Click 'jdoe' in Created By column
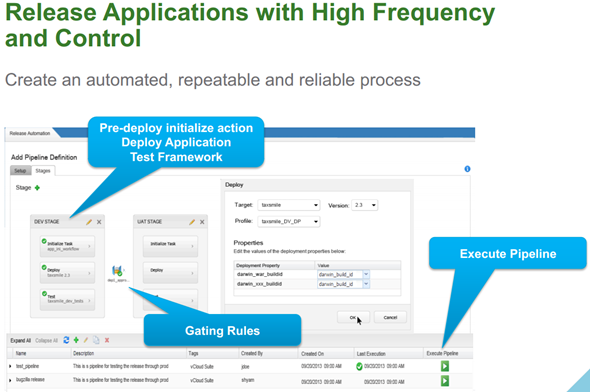This screenshot has height=392, width=590. pyautogui.click(x=245, y=367)
